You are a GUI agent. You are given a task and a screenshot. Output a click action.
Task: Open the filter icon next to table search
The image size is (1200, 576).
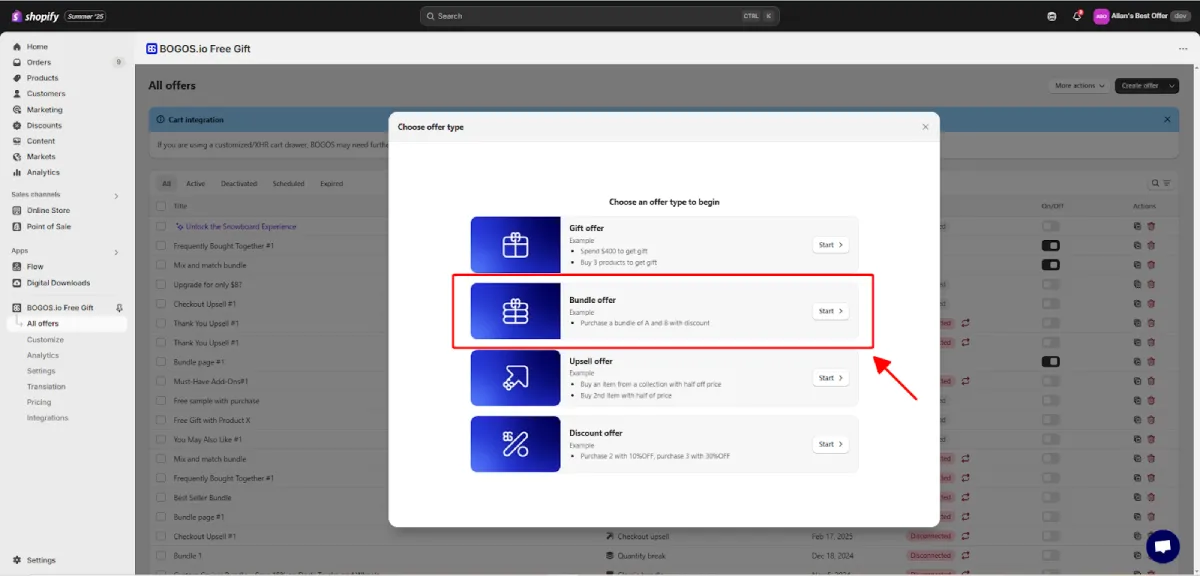1167,183
